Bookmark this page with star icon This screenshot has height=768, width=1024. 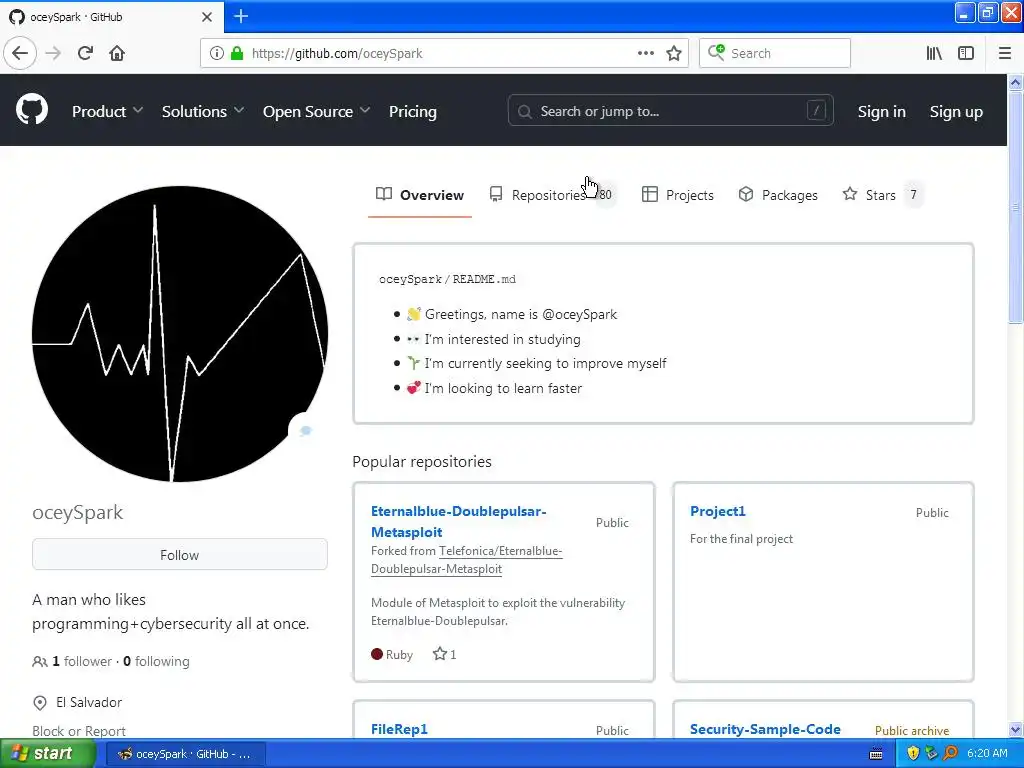pyautogui.click(x=674, y=54)
